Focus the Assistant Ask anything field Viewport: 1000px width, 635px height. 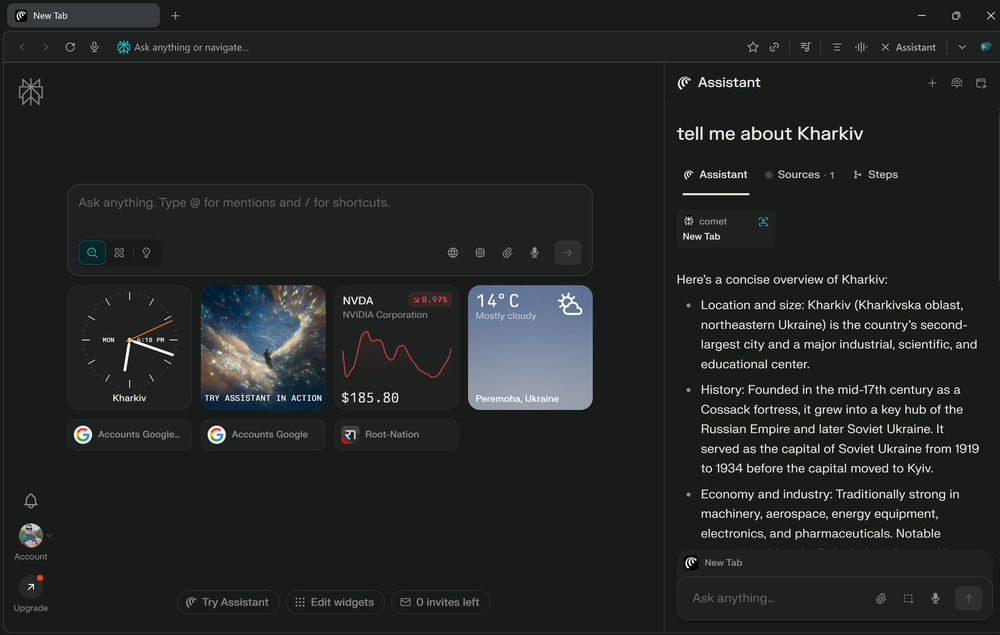[x=778, y=598]
